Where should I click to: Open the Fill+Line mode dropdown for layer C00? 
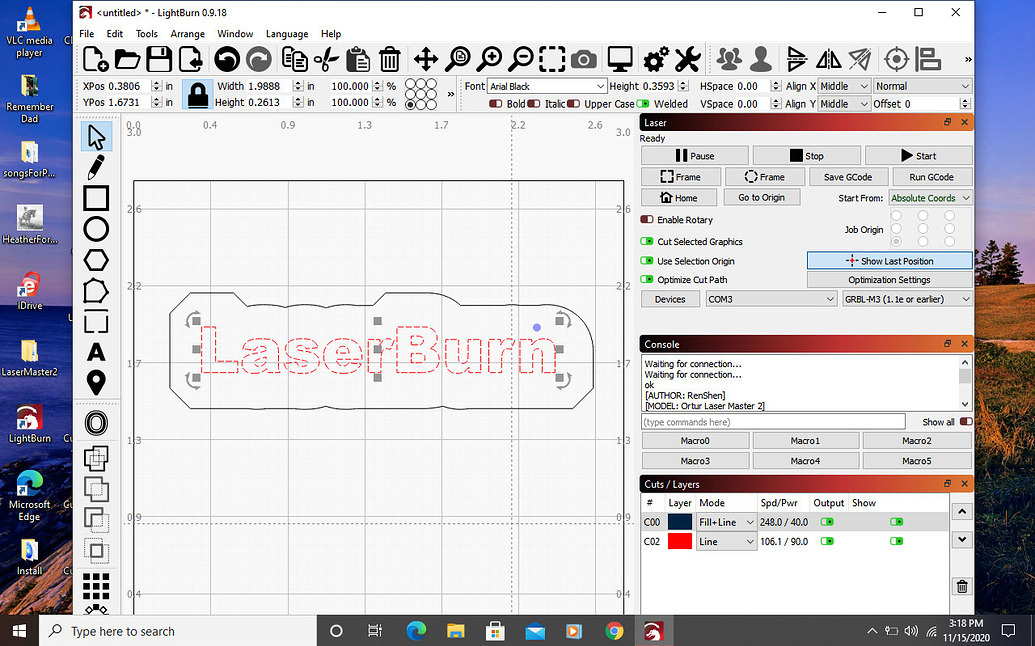click(x=726, y=521)
